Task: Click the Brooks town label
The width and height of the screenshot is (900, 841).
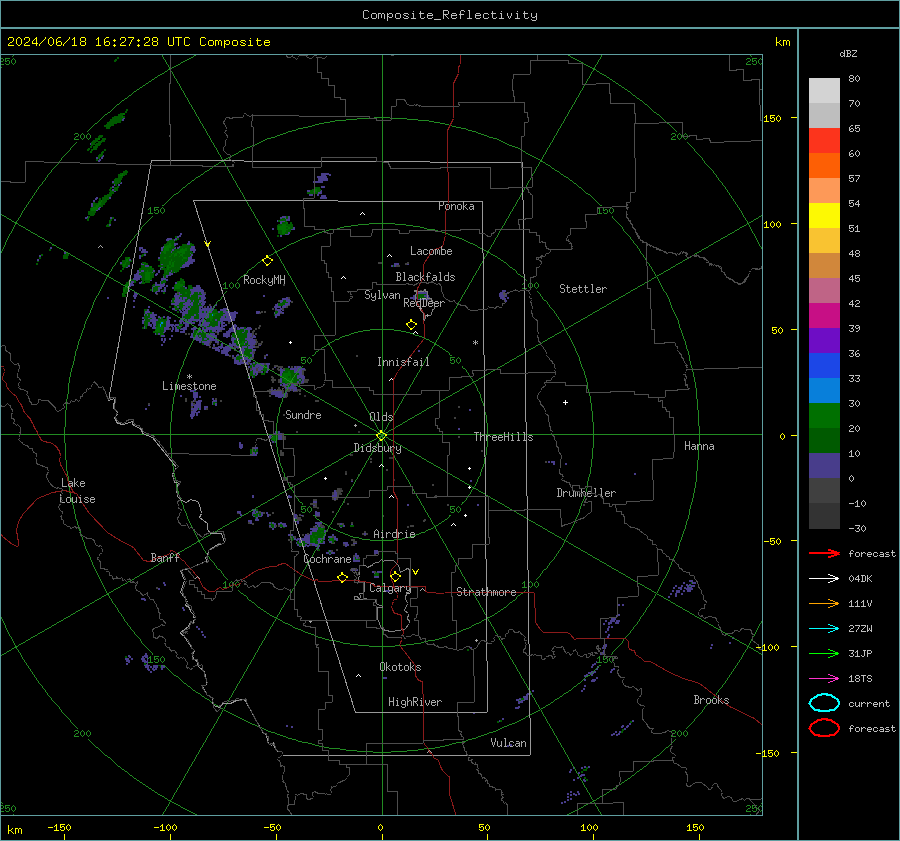Action: coord(711,700)
